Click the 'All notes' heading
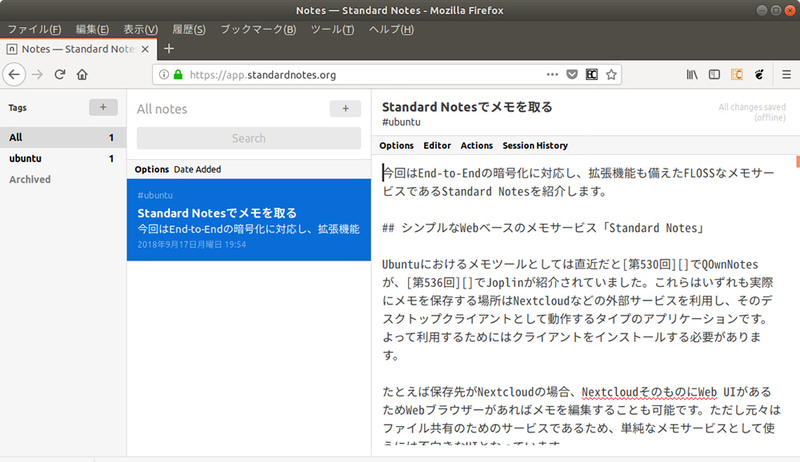 coord(162,109)
